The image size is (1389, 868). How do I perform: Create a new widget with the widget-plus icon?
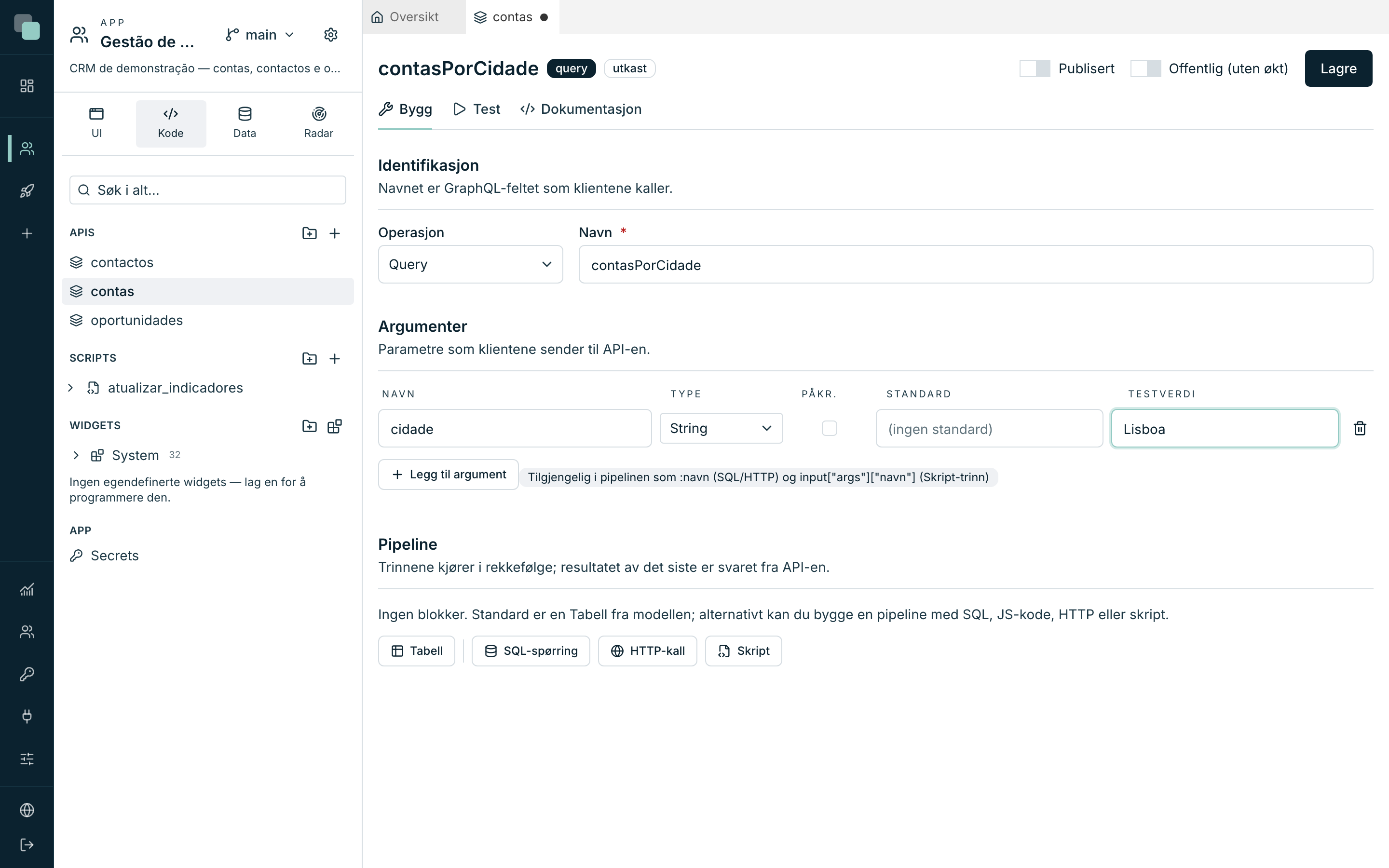click(335, 426)
